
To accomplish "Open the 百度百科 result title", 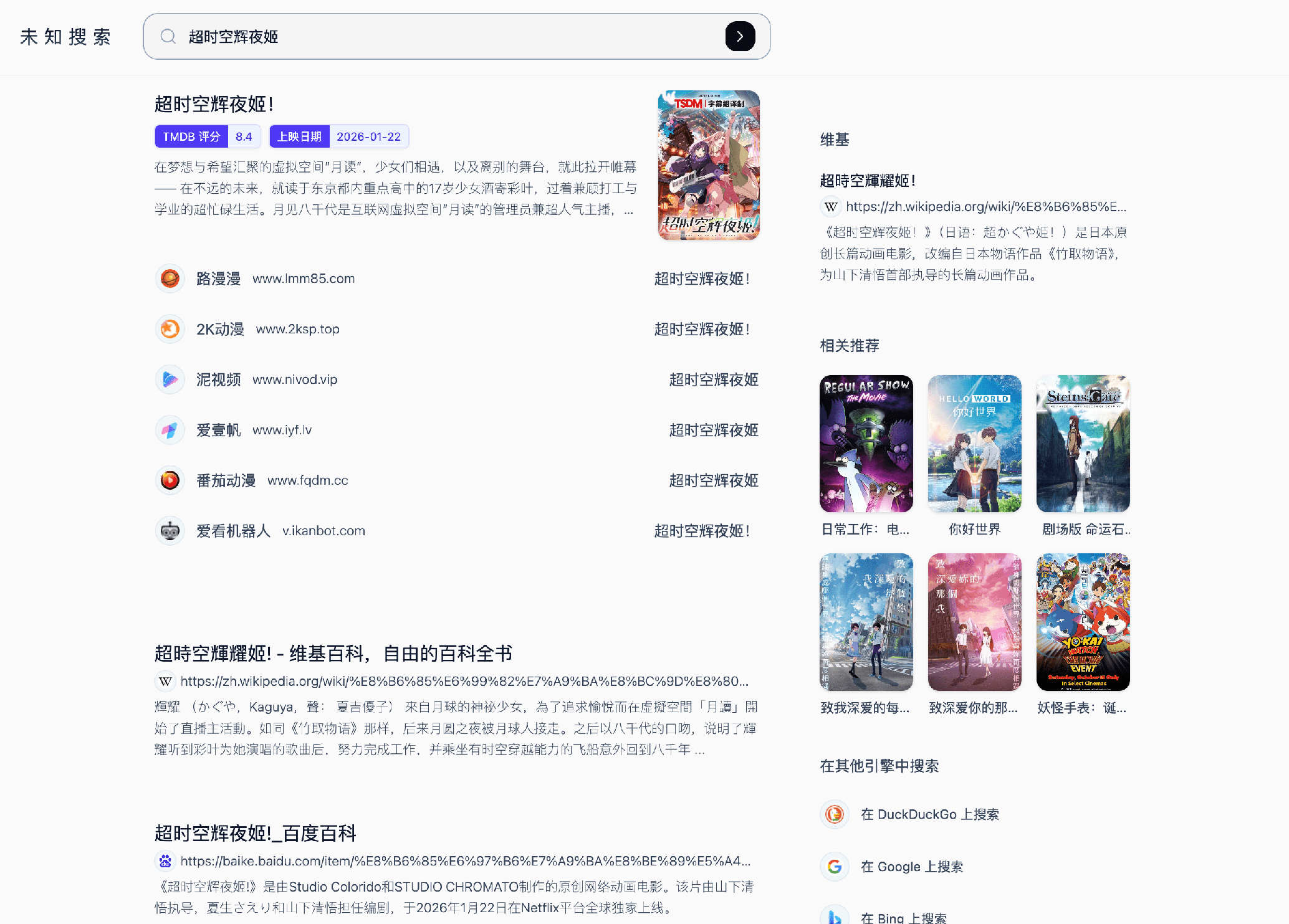I will (x=255, y=834).
